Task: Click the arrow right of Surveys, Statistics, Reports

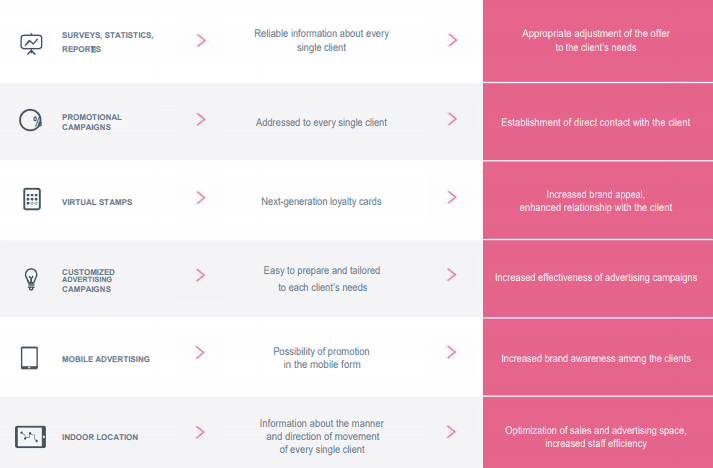Action: pos(201,40)
